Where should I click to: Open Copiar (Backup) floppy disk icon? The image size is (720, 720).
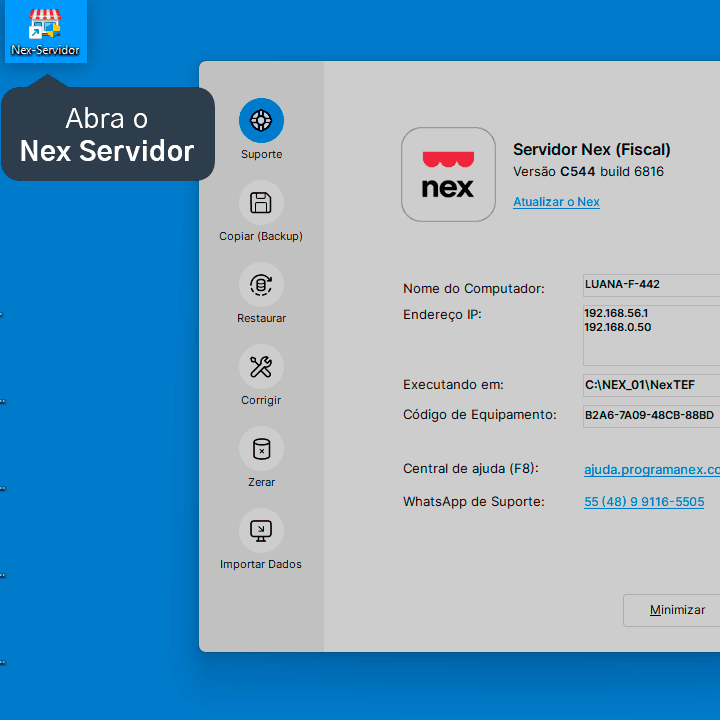click(x=261, y=202)
